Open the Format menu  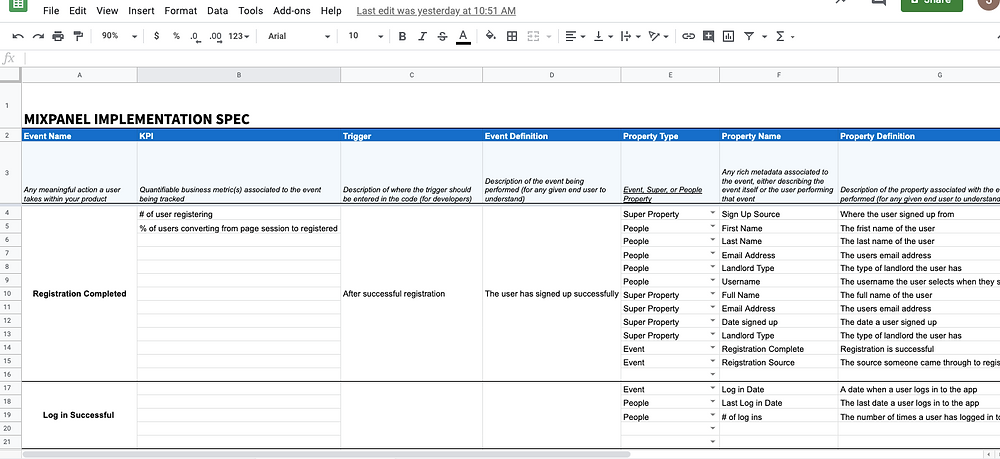coord(180,11)
